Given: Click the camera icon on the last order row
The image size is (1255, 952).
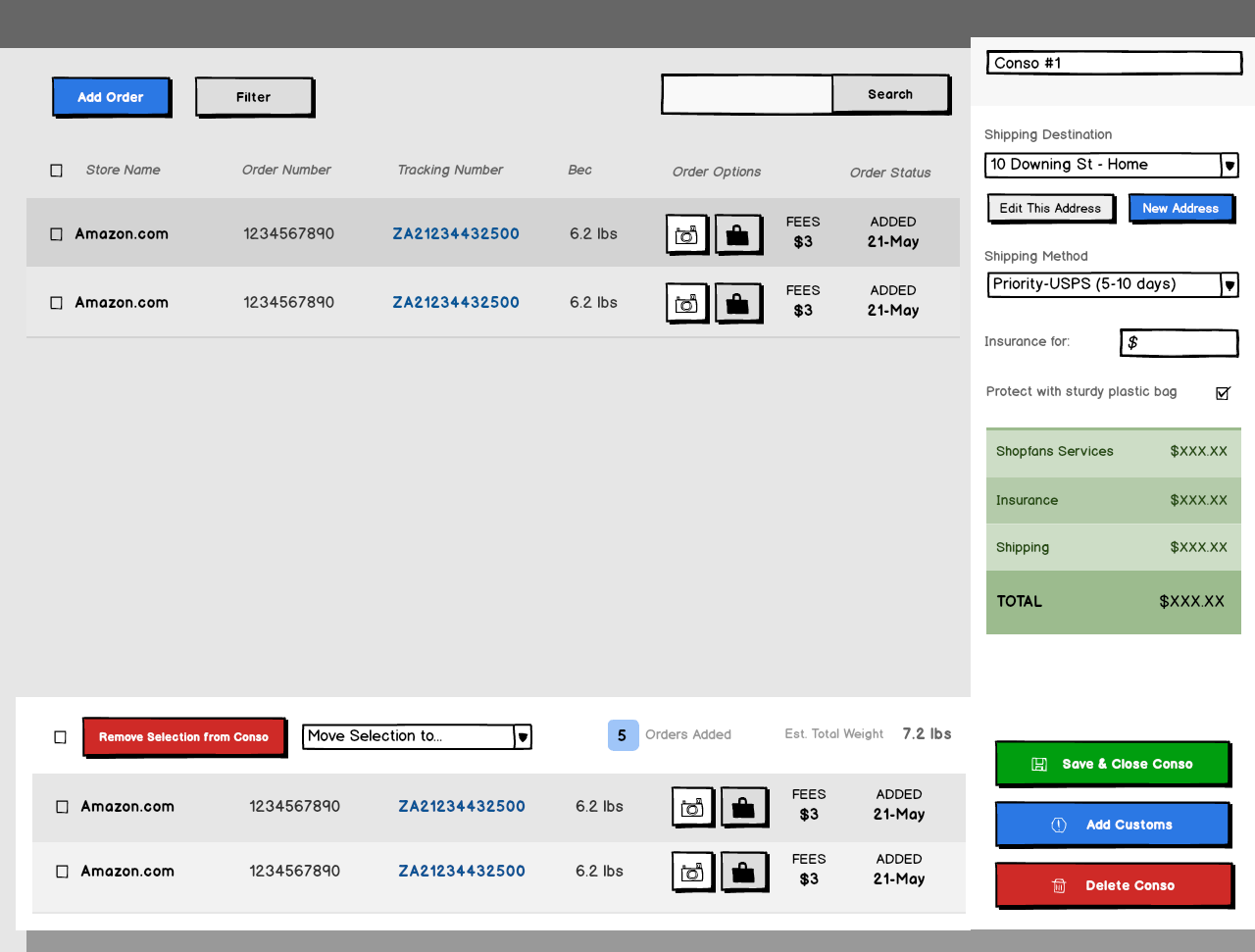Looking at the screenshot, I should click(x=693, y=871).
